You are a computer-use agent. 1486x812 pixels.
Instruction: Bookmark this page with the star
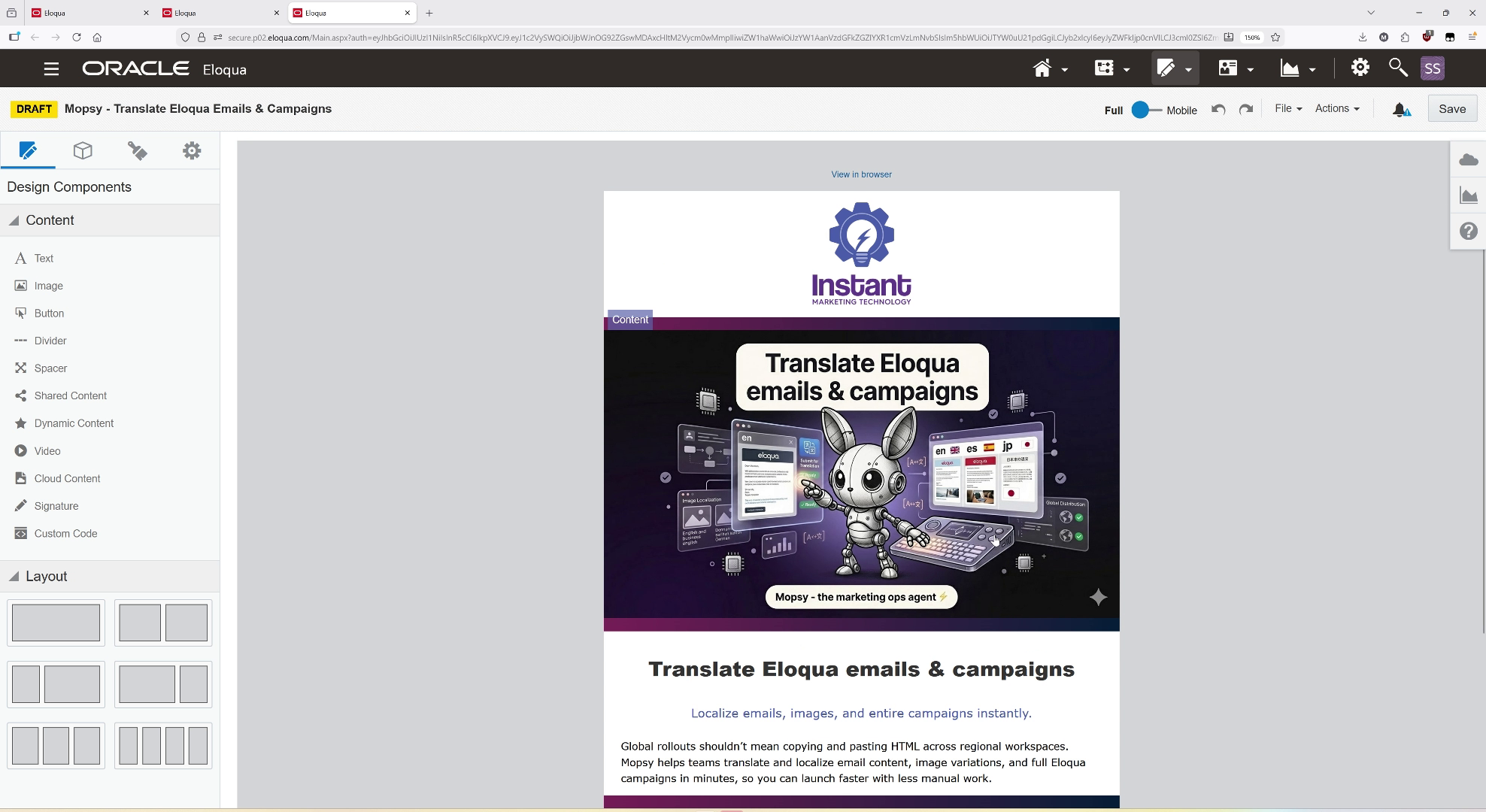1275,37
